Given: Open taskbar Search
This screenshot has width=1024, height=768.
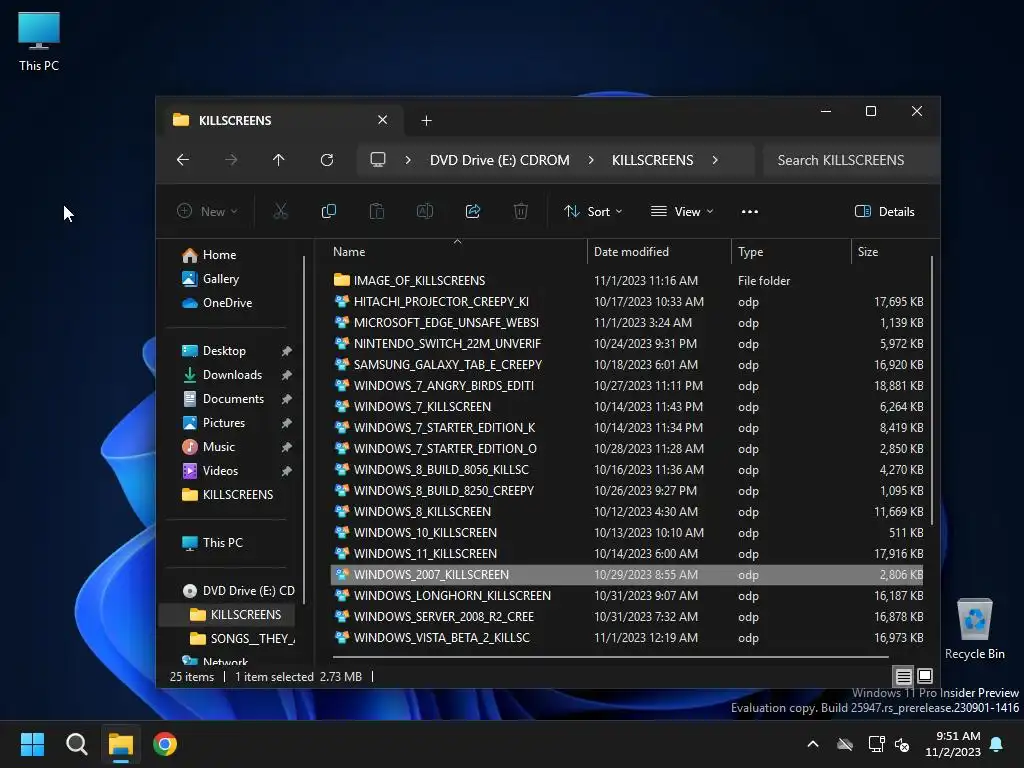Looking at the screenshot, I should 76,744.
